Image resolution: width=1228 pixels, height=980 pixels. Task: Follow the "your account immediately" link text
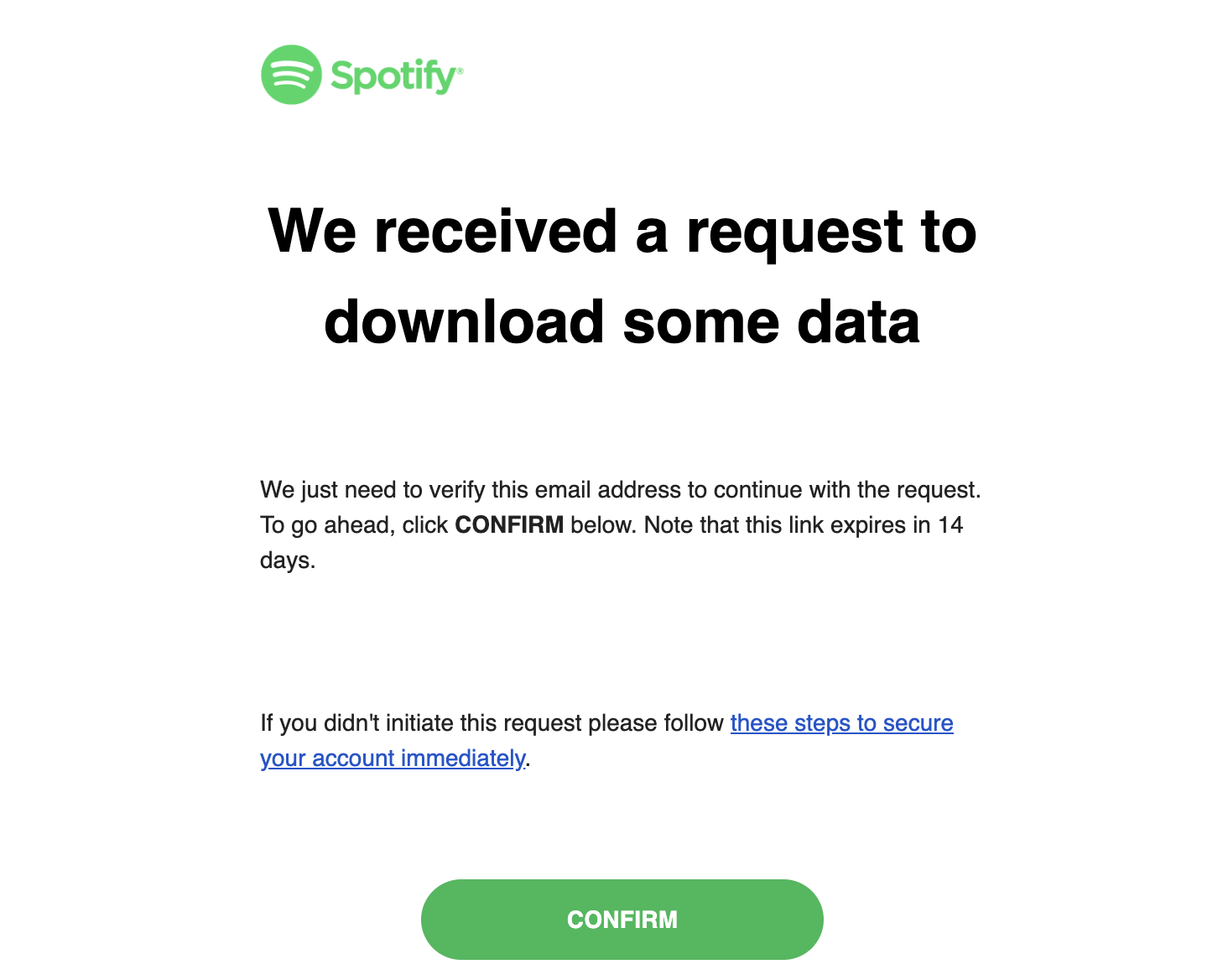tap(393, 758)
